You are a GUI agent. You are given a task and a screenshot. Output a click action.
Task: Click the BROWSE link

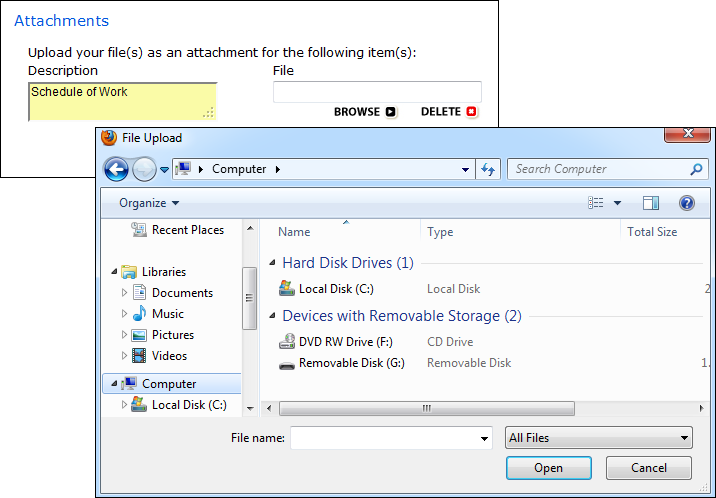(x=364, y=112)
